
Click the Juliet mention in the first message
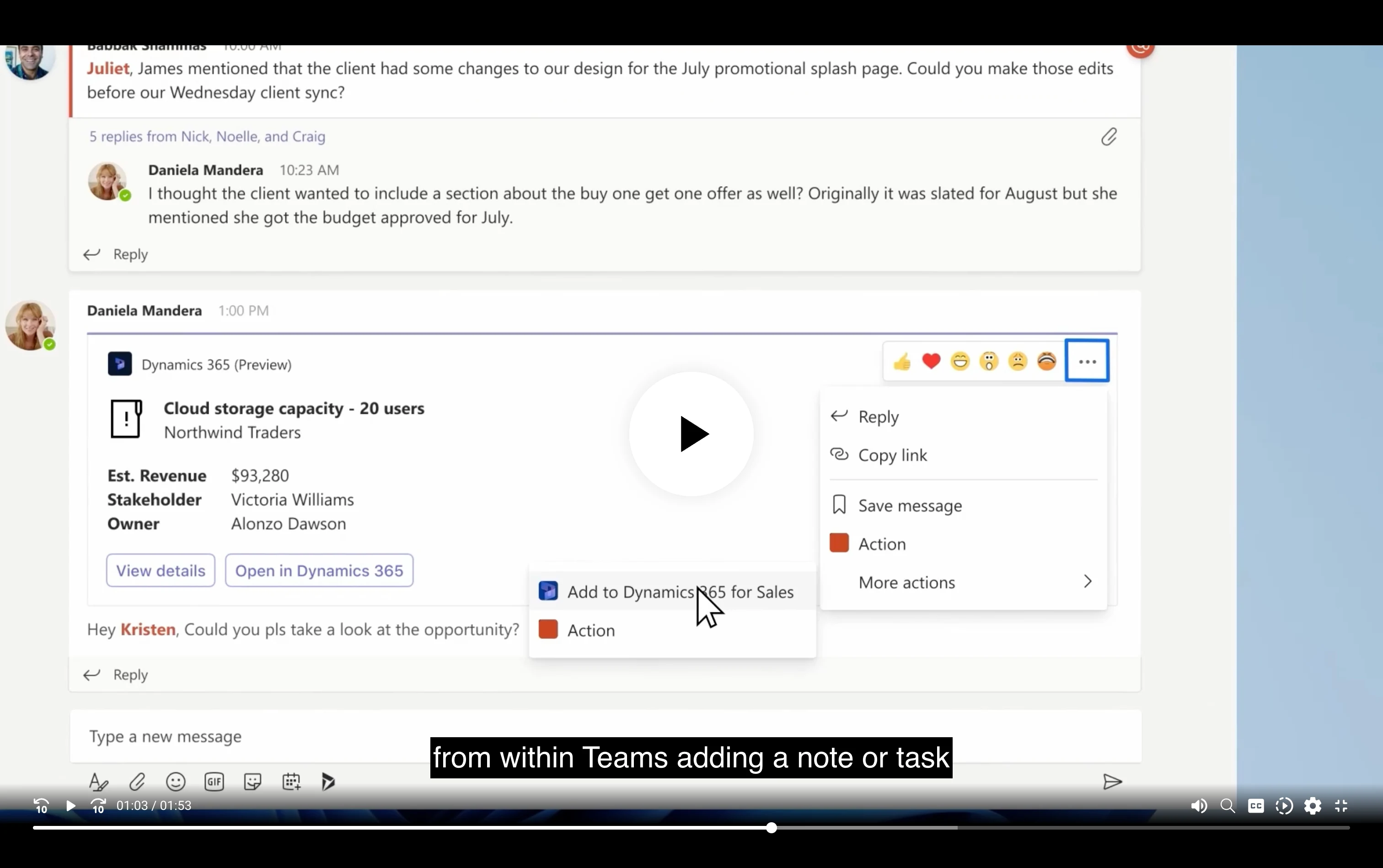tap(108, 68)
